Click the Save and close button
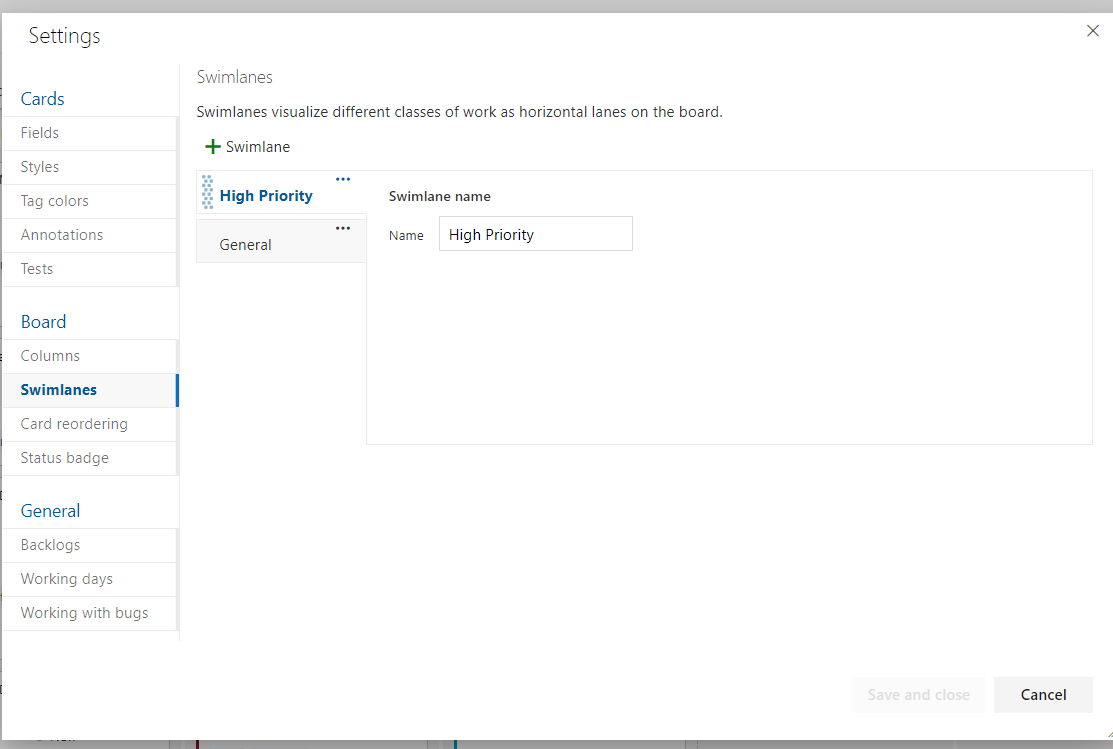1113x749 pixels. pos(919,695)
